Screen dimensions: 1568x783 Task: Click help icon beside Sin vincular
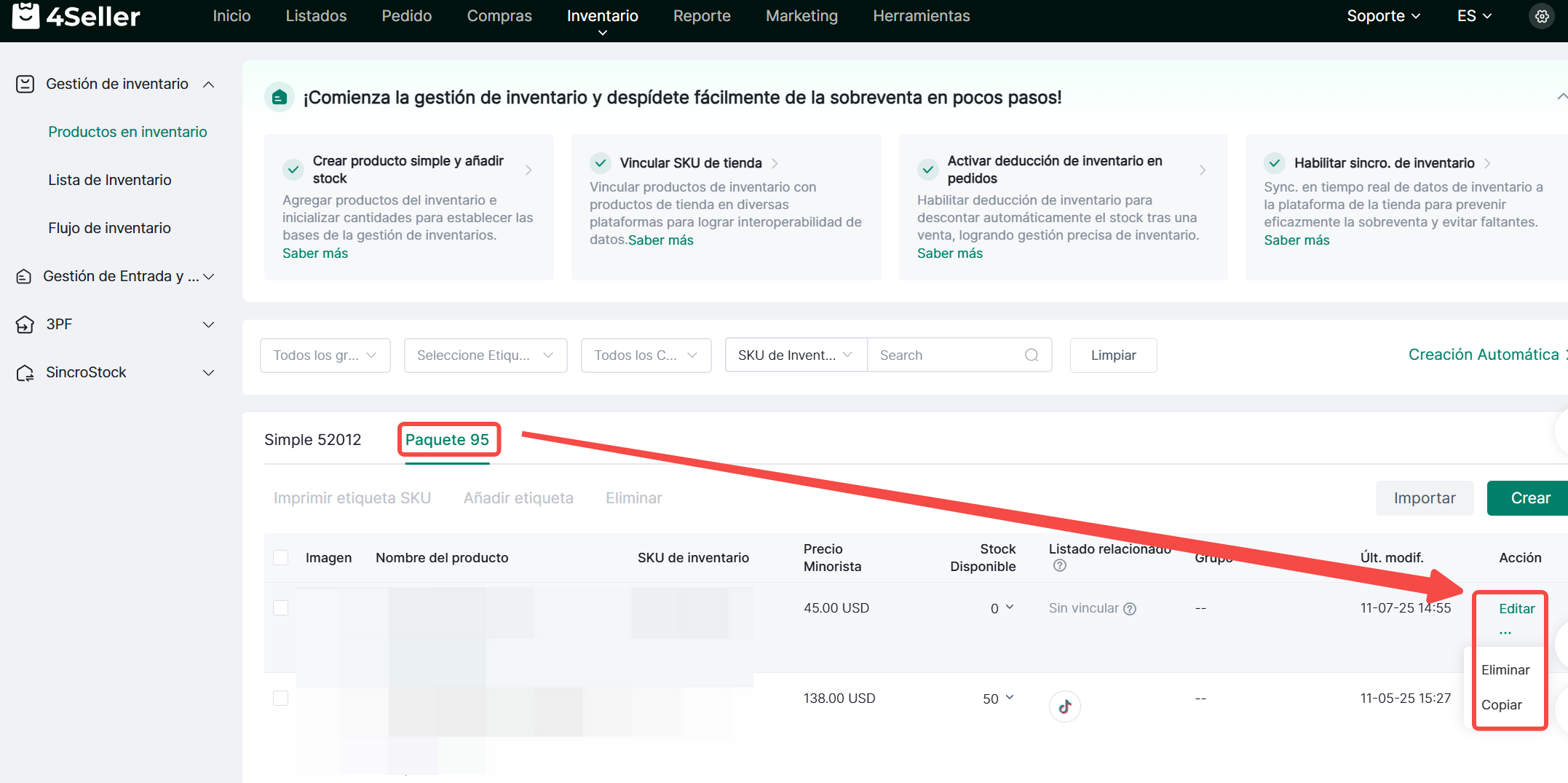[x=1130, y=609]
